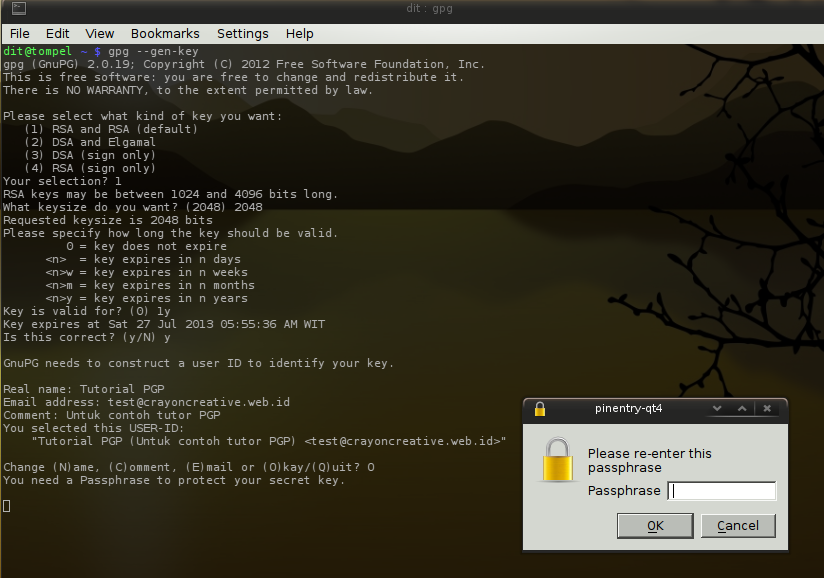Open the Help menu
The image size is (824, 578).
[300, 34]
